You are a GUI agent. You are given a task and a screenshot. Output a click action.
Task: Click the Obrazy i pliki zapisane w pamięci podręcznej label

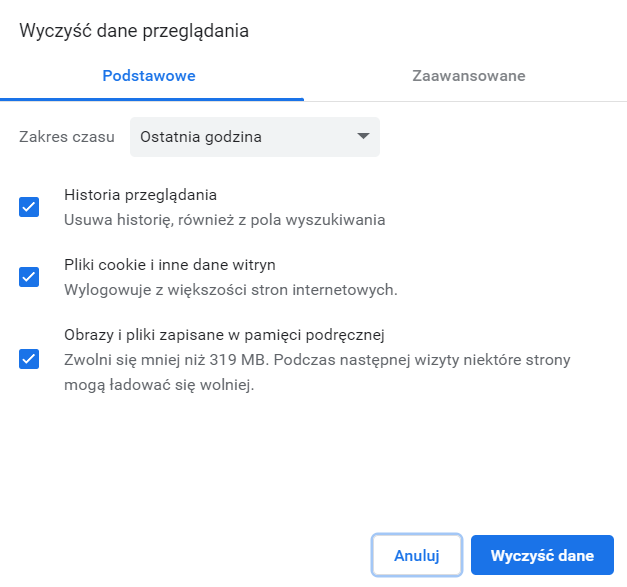coord(224,335)
